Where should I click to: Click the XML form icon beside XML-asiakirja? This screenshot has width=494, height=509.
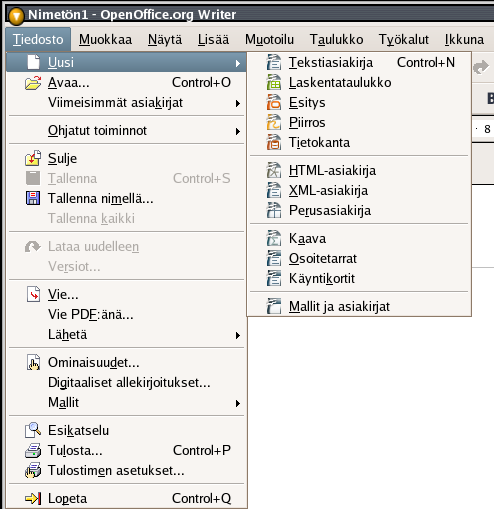[x=274, y=190]
